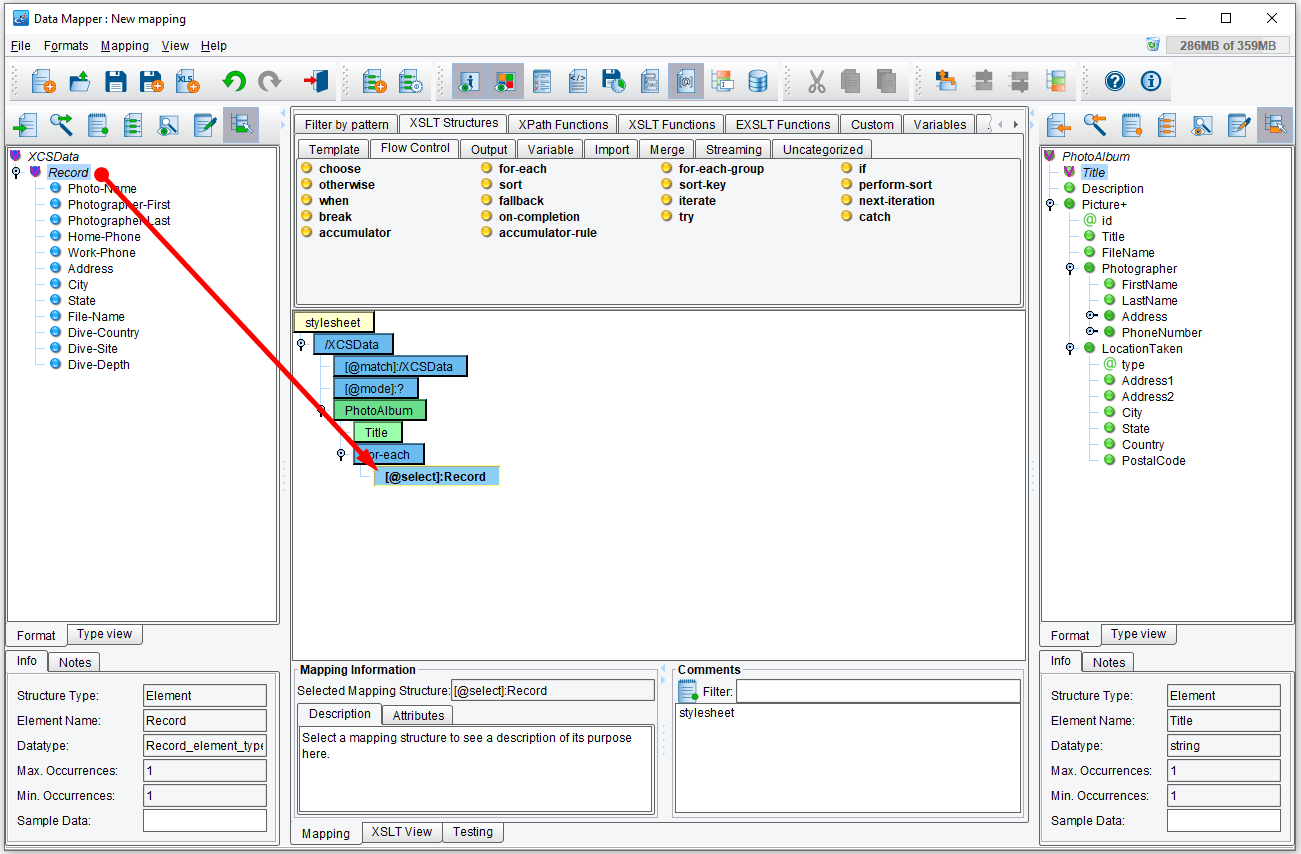Viewport: 1301px width, 854px height.
Task: Expand the PhoneNumber node
Action: (x=1091, y=333)
